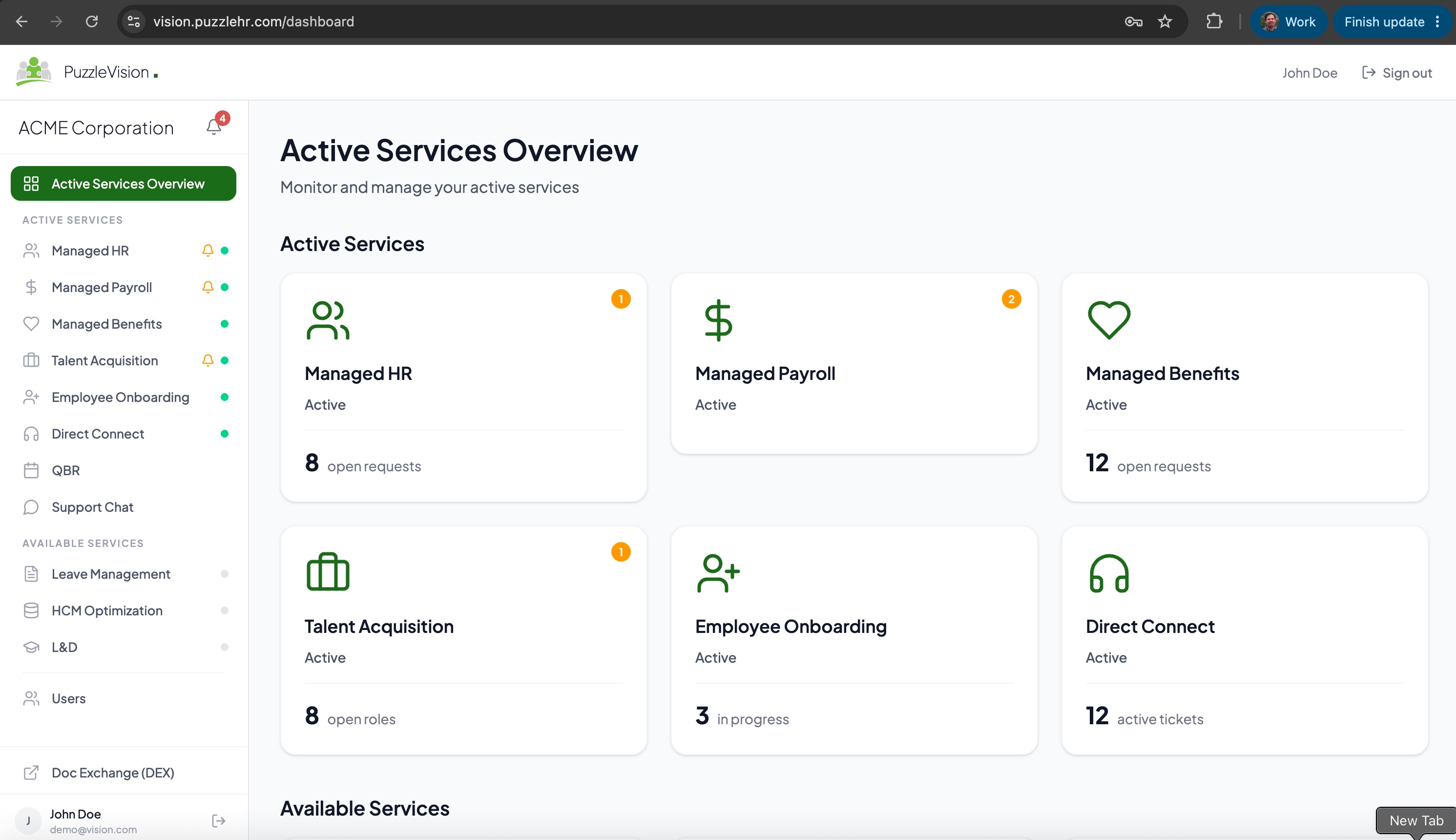1456x840 pixels.
Task: Click the John Doe name in the header
Action: [1310, 73]
